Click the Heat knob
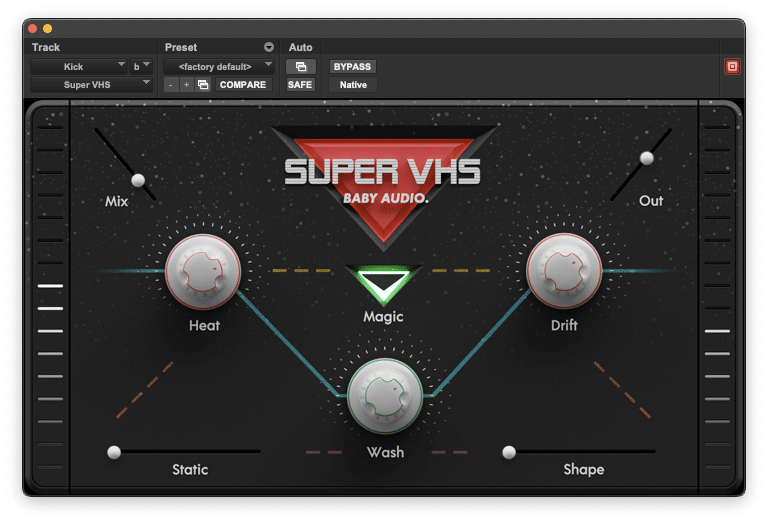The height and width of the screenshot is (523, 768). [x=203, y=271]
